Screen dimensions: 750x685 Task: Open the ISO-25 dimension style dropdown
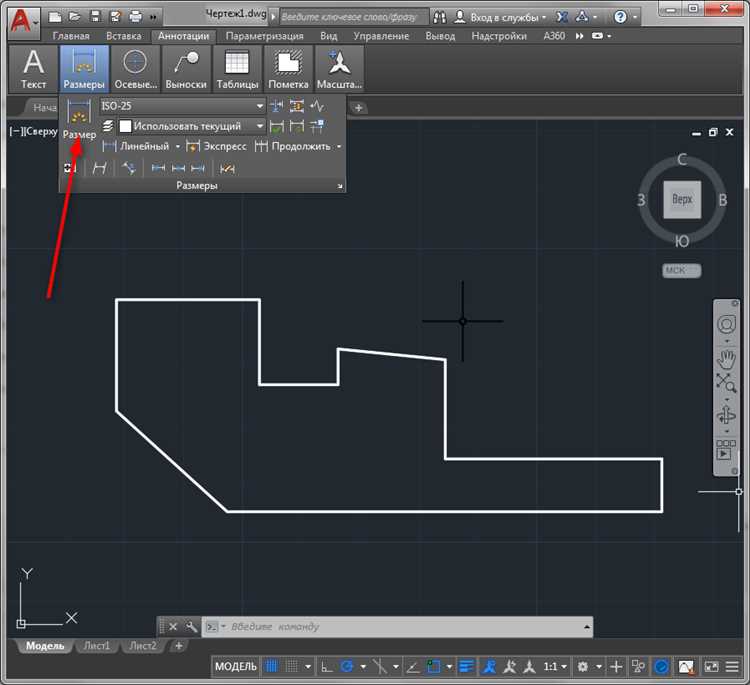260,106
